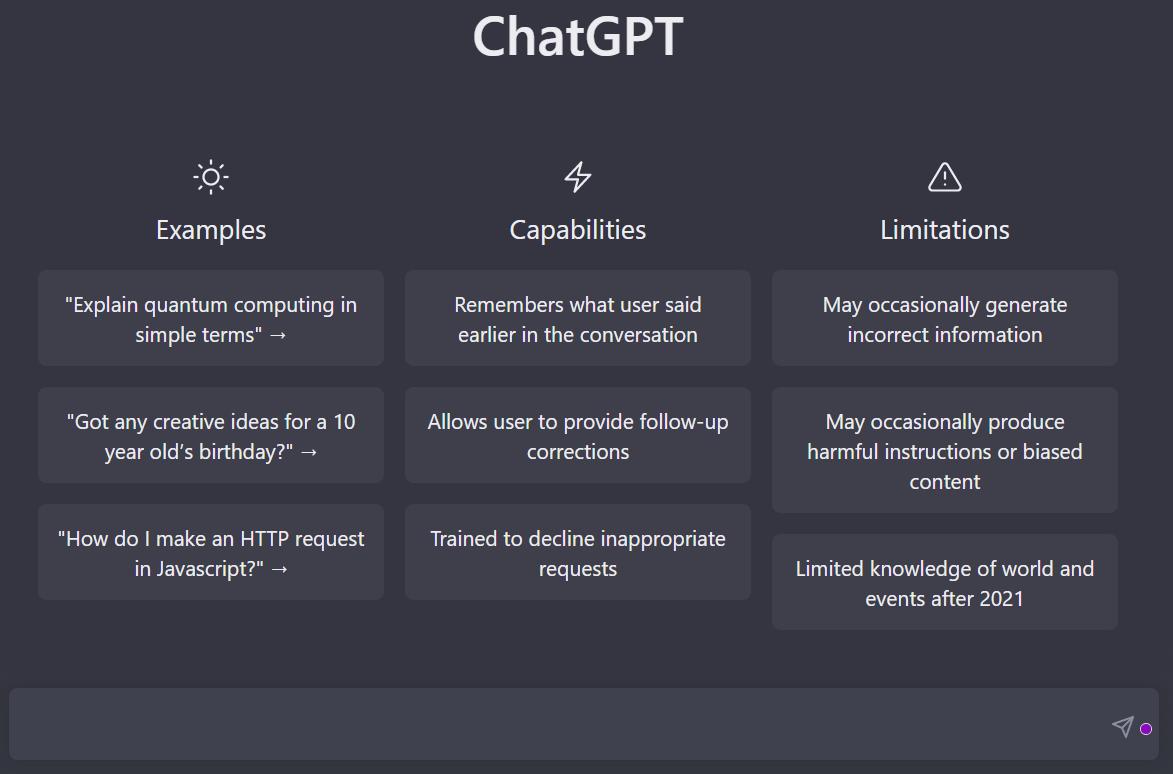Click the Examples column heading
The image size is (1173, 774).
210,229
